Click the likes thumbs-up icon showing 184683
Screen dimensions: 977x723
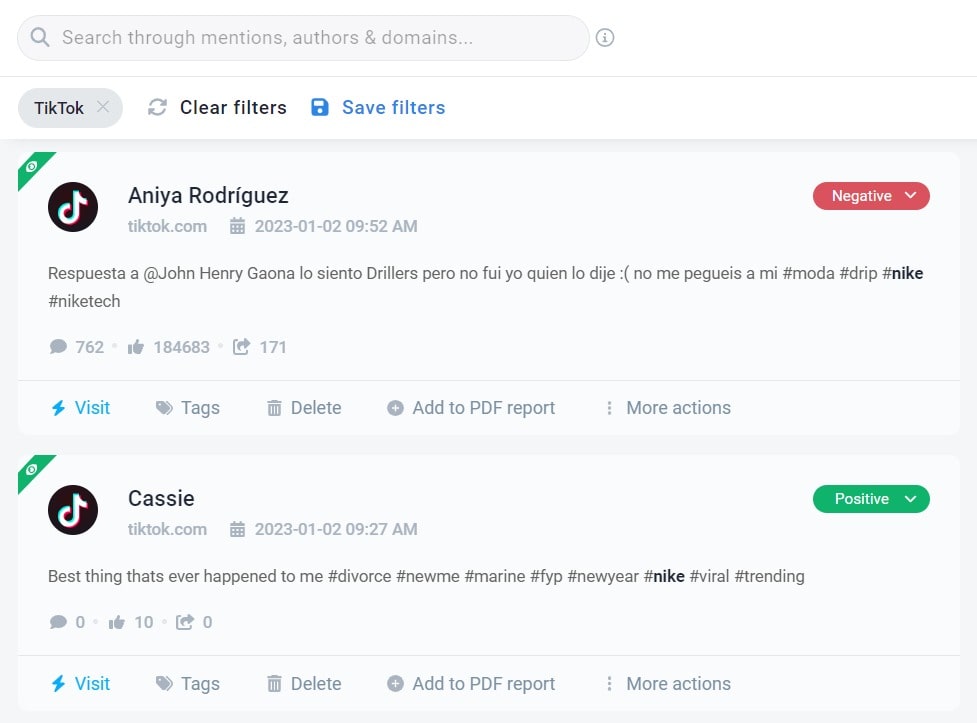(136, 347)
